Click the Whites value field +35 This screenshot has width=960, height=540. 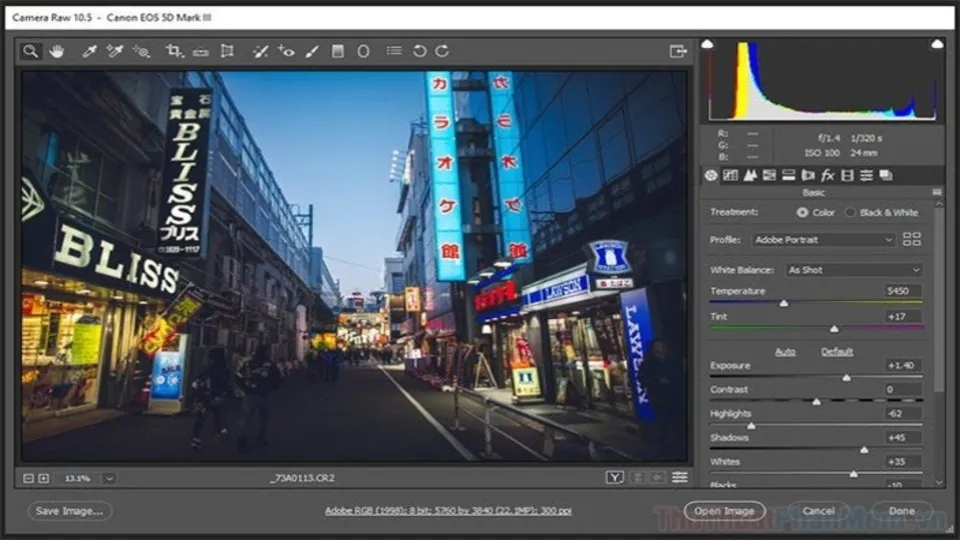(903, 462)
